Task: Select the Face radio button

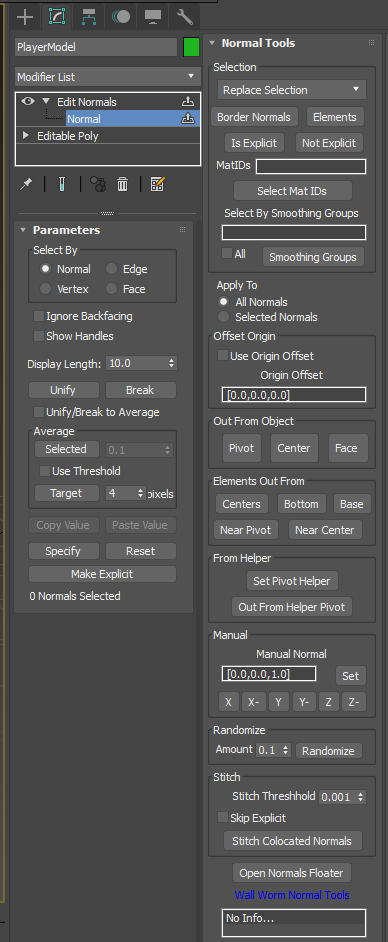Action: click(x=111, y=289)
